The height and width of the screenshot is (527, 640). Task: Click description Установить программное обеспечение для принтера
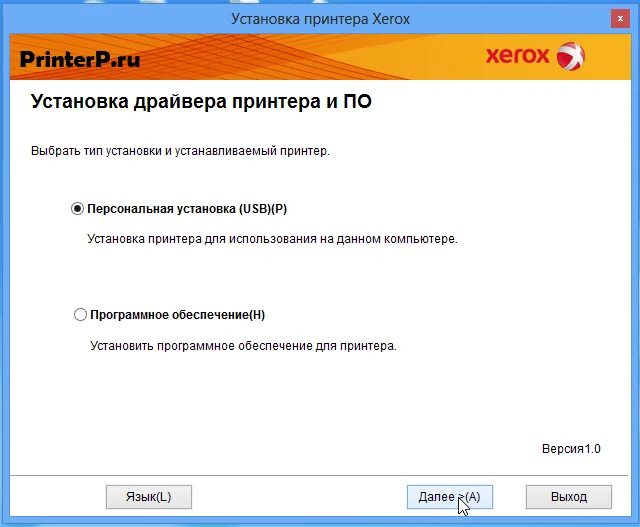[x=243, y=346]
